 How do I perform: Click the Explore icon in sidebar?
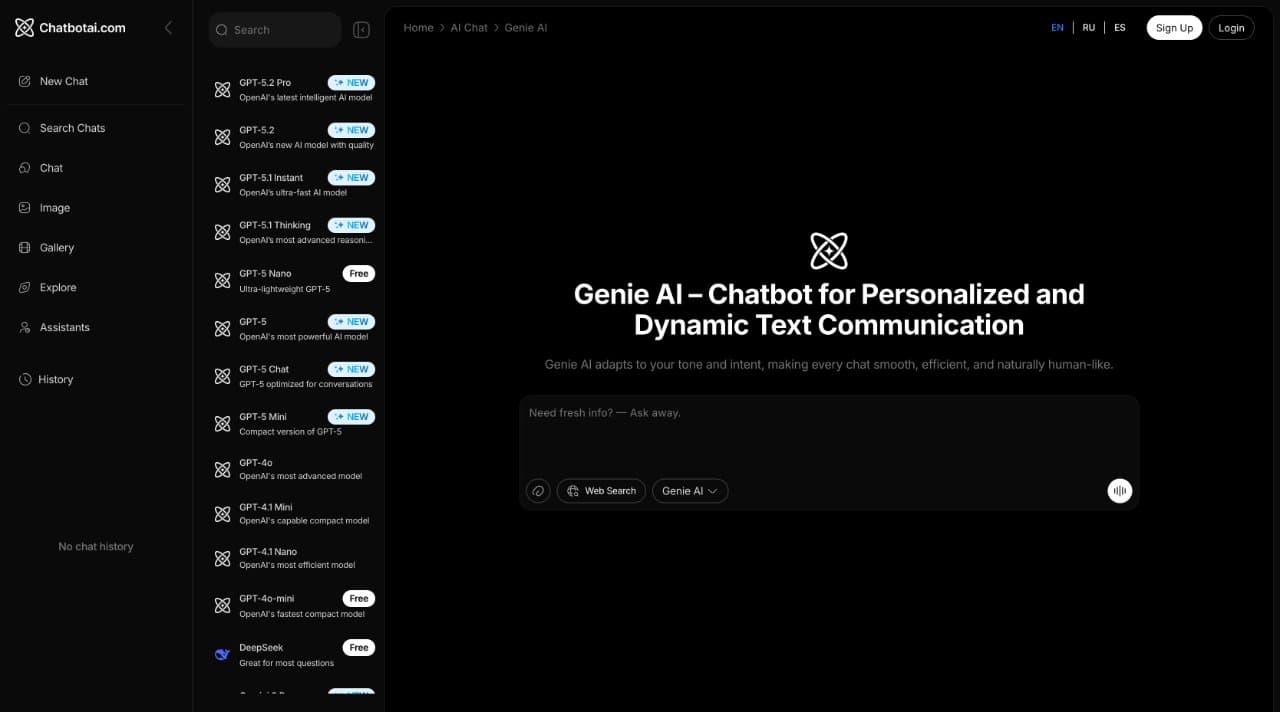(x=25, y=288)
